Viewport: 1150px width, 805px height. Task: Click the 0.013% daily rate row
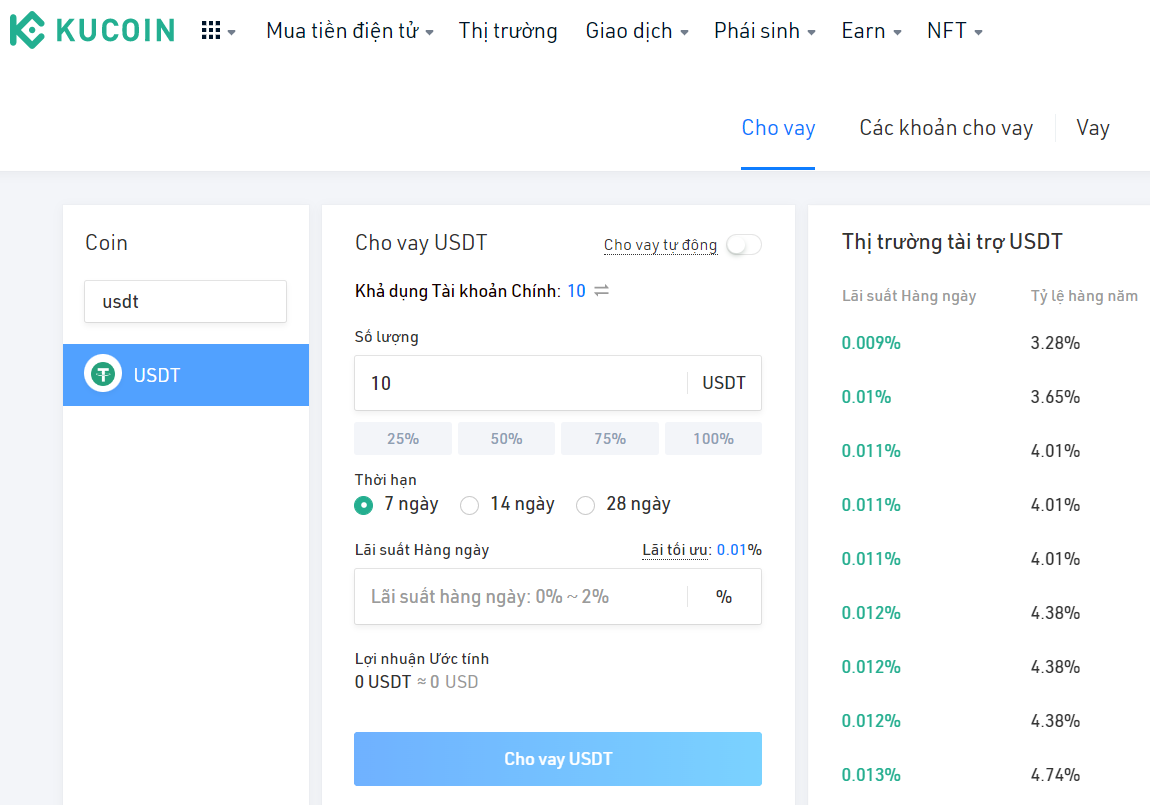pyautogui.click(x=871, y=775)
